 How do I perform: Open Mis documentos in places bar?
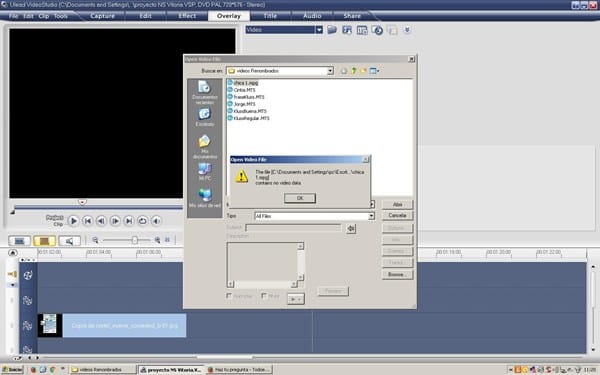[x=204, y=147]
